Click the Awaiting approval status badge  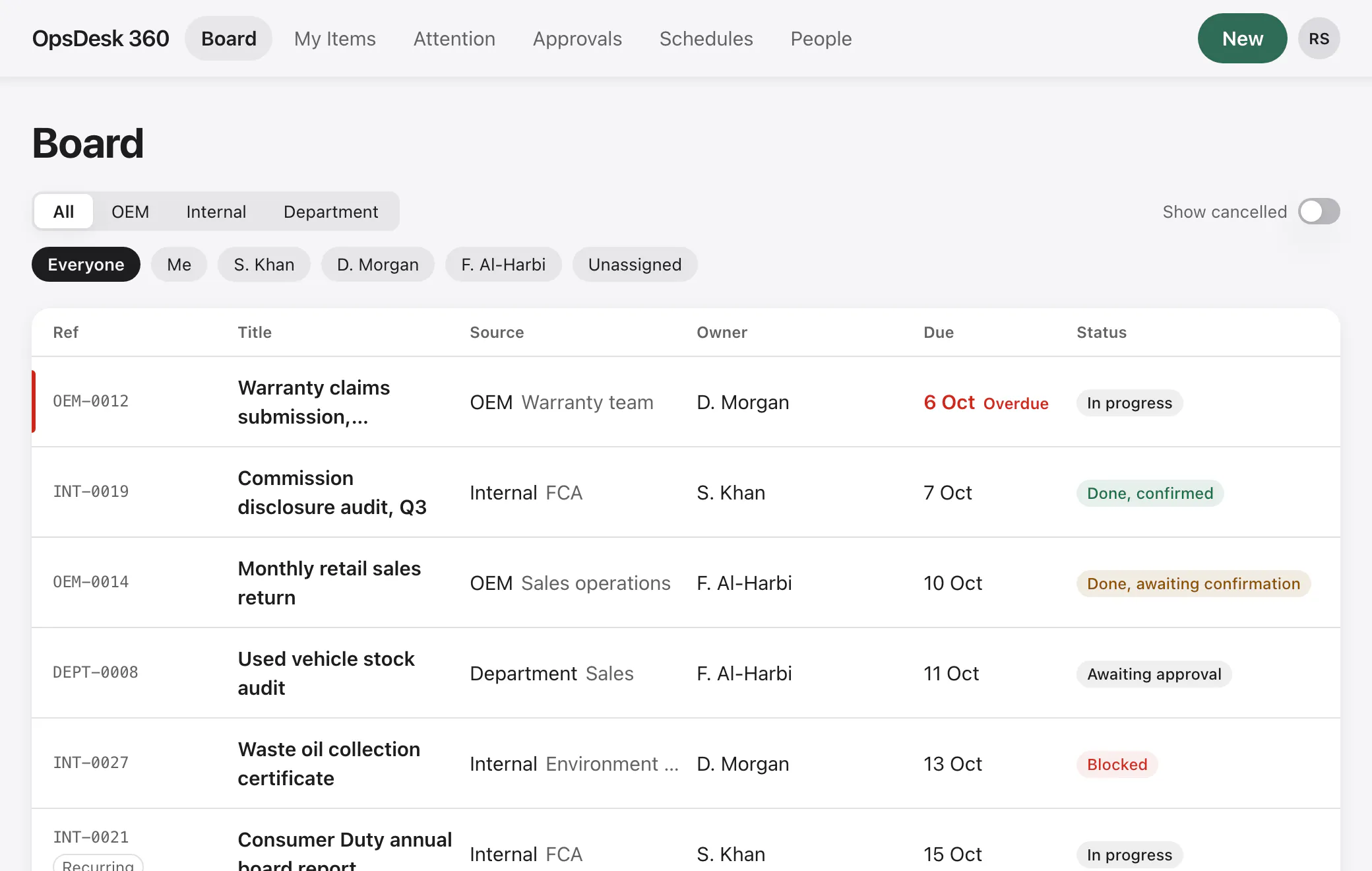[1154, 674]
